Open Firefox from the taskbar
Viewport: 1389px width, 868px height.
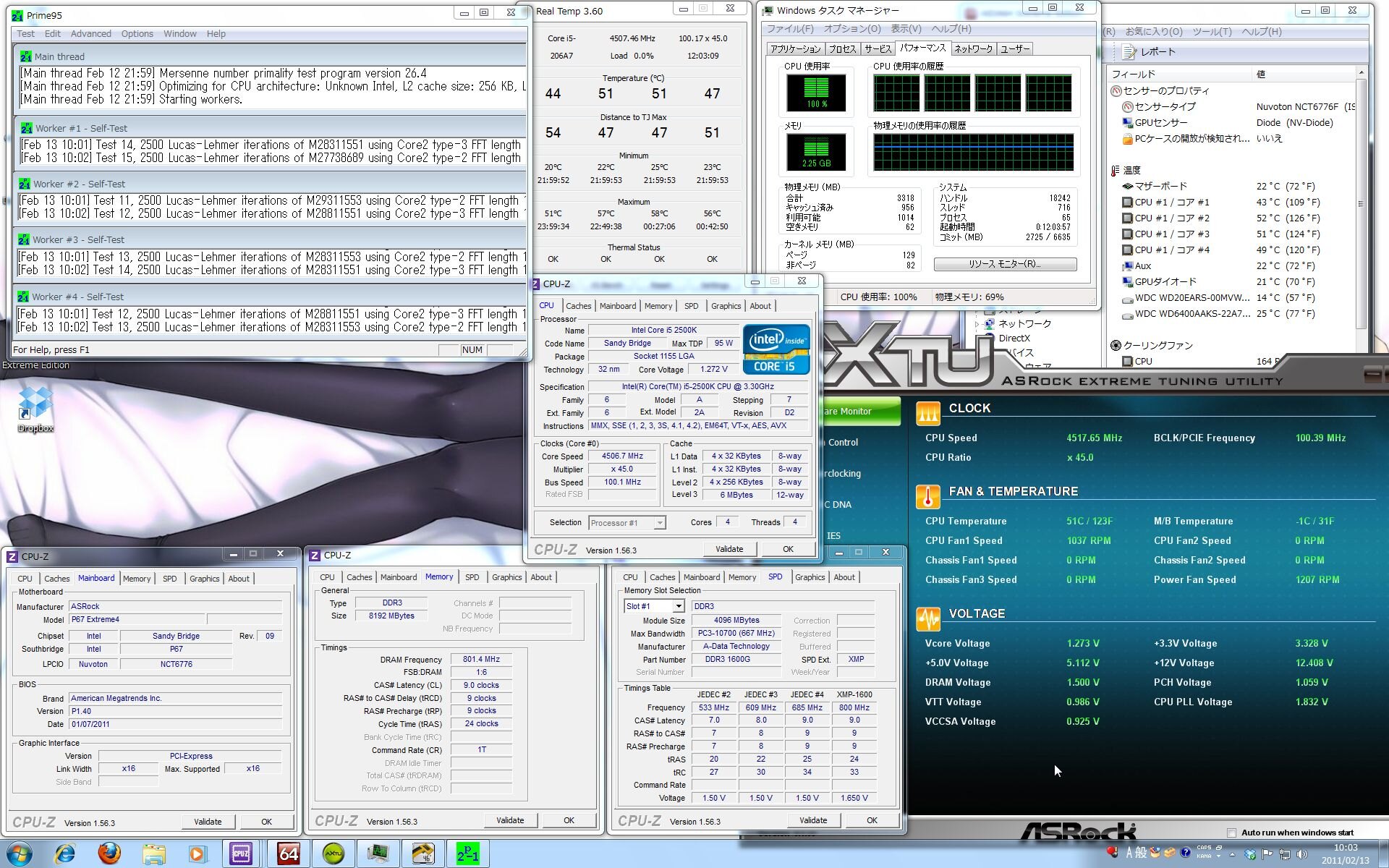(x=109, y=854)
